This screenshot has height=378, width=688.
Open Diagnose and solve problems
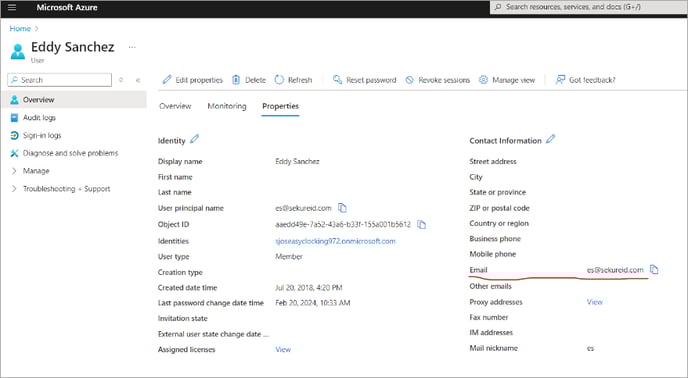click(x=70, y=153)
